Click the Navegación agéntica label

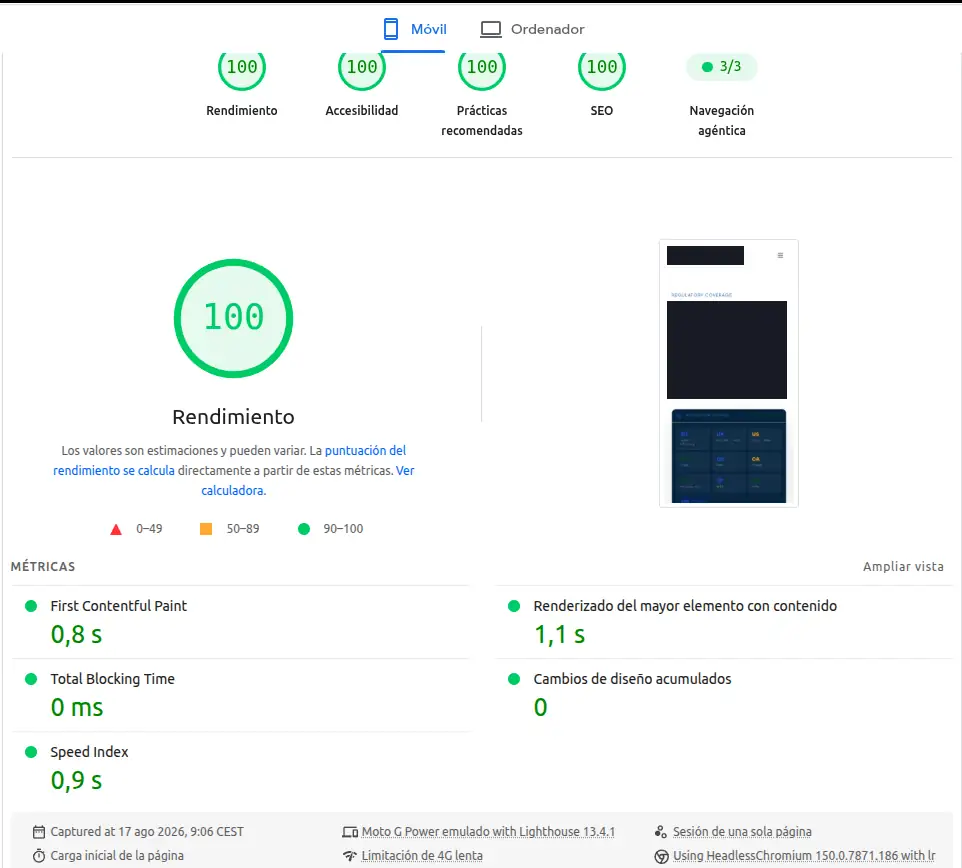(722, 120)
